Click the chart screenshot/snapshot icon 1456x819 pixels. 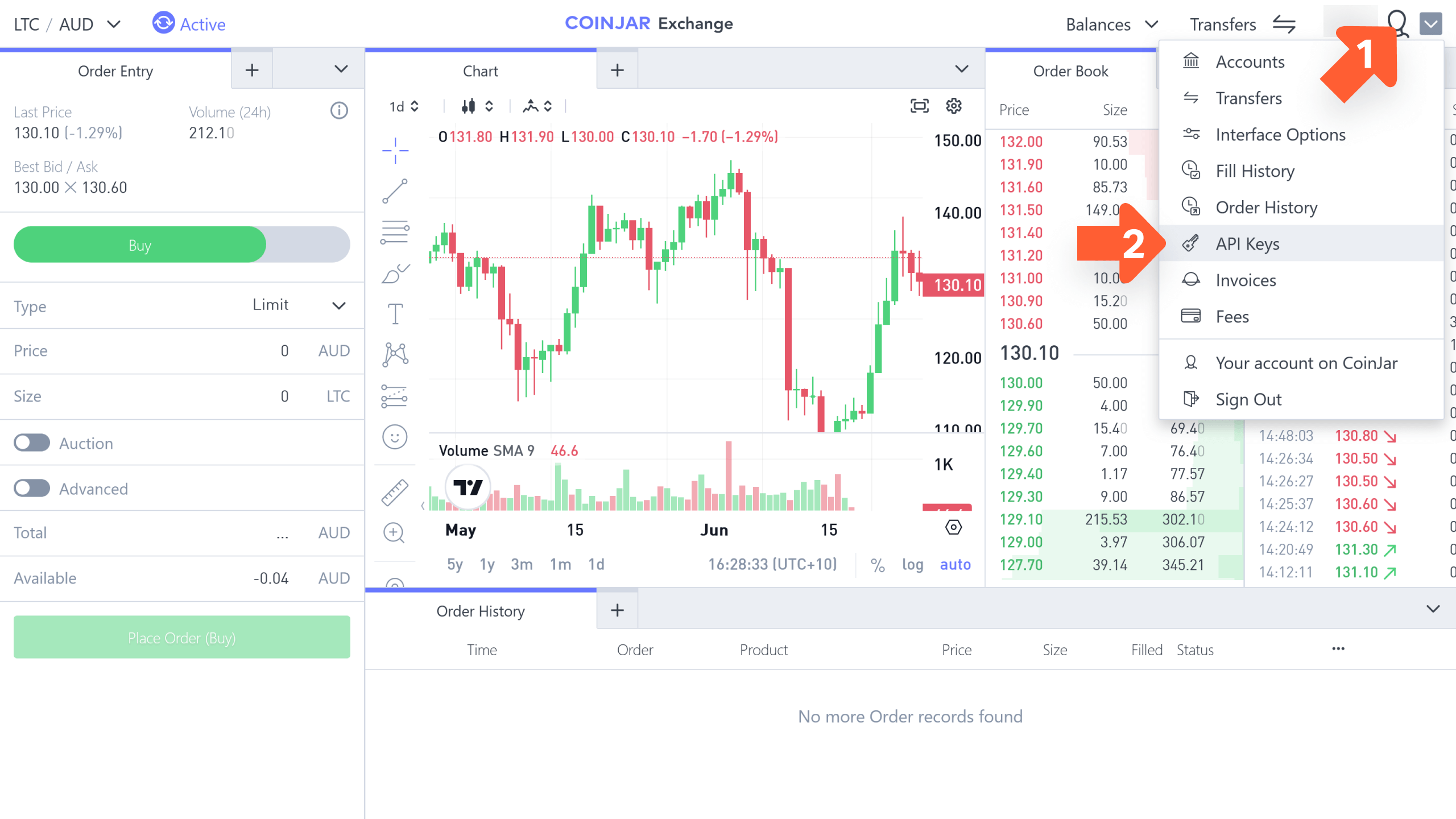[x=919, y=106]
